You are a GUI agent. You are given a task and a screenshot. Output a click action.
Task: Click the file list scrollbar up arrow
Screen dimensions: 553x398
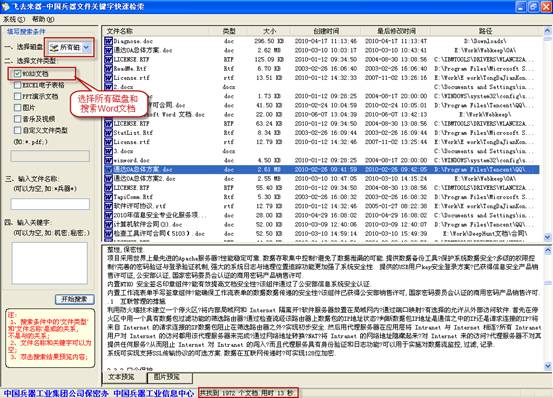point(547,31)
